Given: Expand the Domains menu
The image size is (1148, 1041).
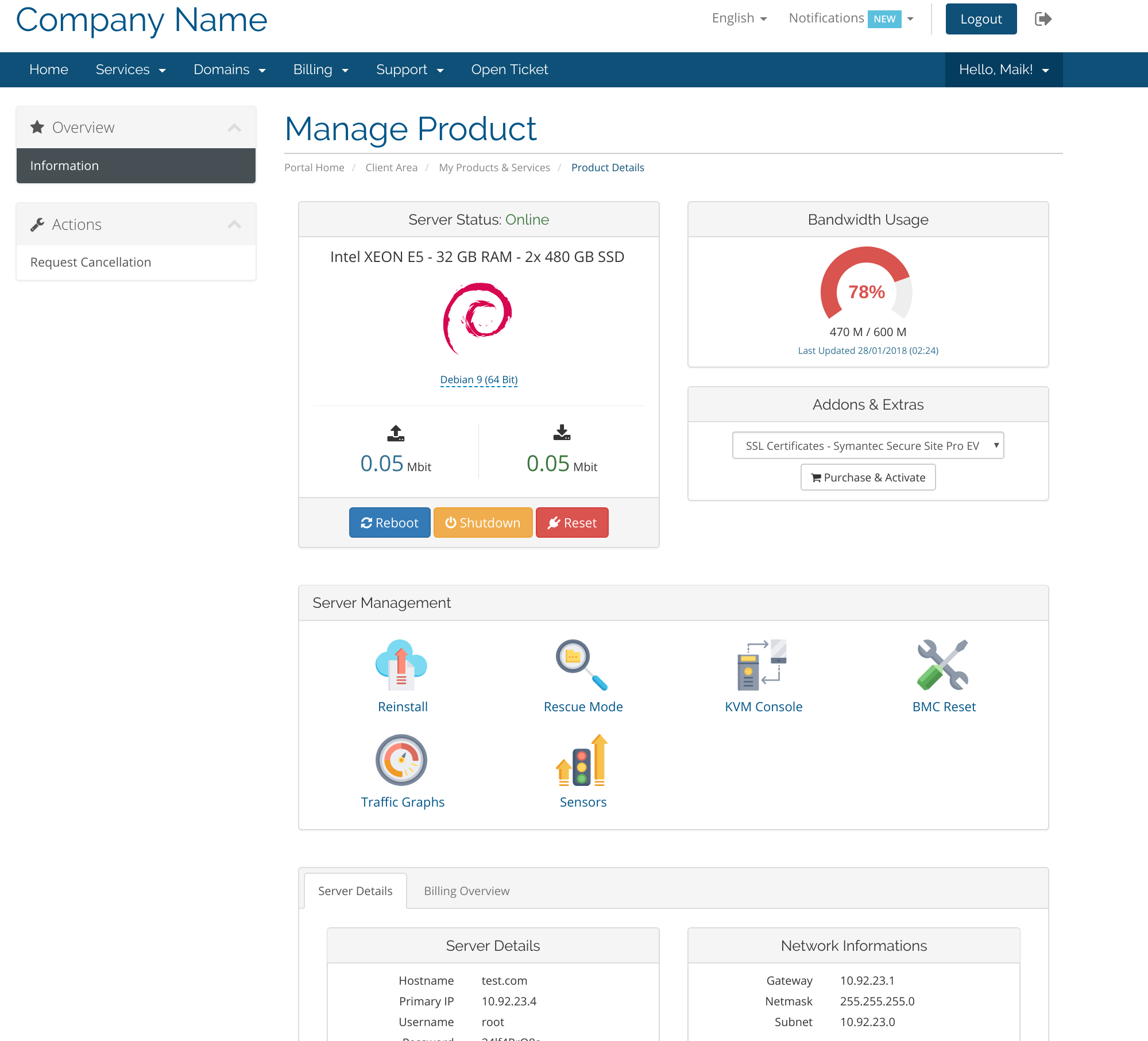Looking at the screenshot, I should pyautogui.click(x=230, y=70).
